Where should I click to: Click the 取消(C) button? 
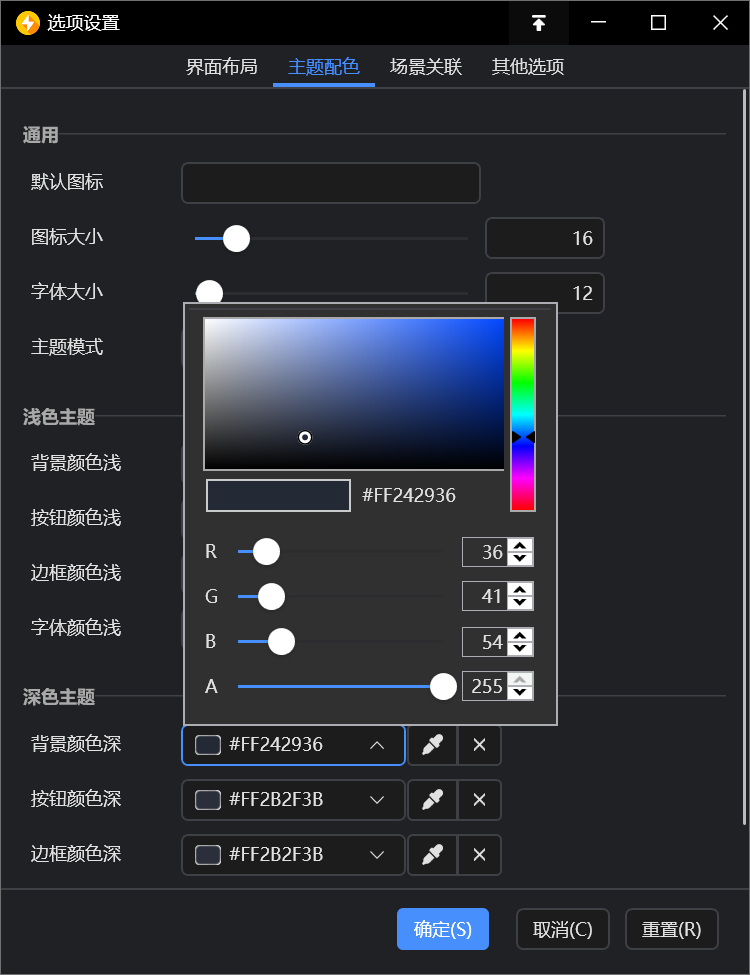coord(563,929)
